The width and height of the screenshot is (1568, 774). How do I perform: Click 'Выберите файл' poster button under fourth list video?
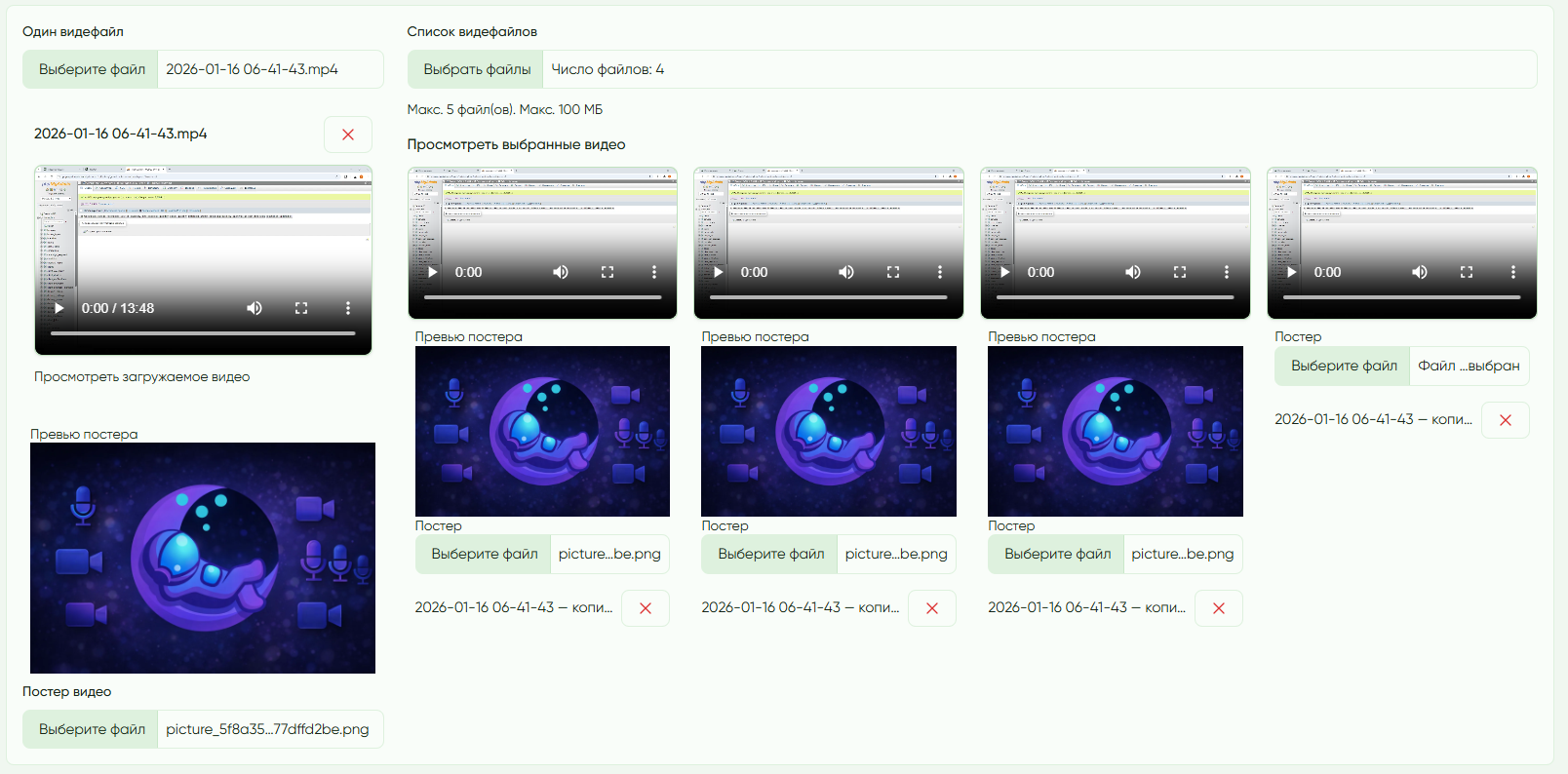[1343, 366]
